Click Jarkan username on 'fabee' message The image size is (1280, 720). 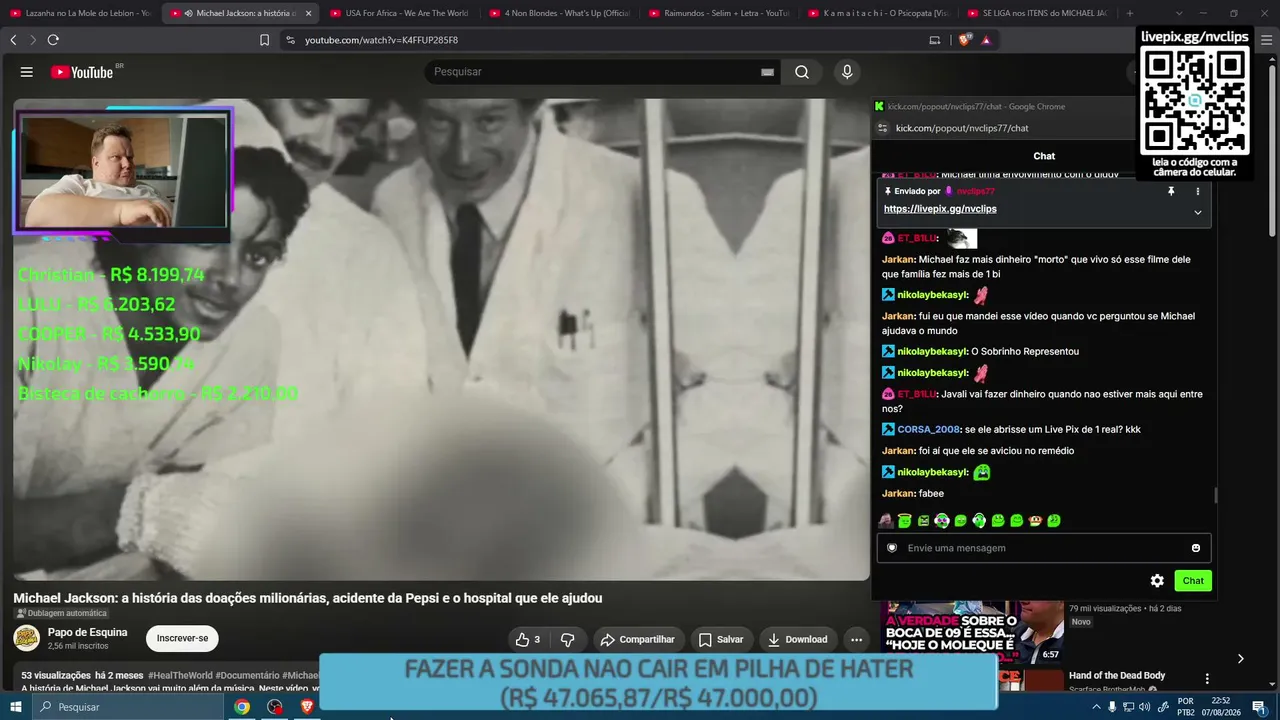point(898,493)
